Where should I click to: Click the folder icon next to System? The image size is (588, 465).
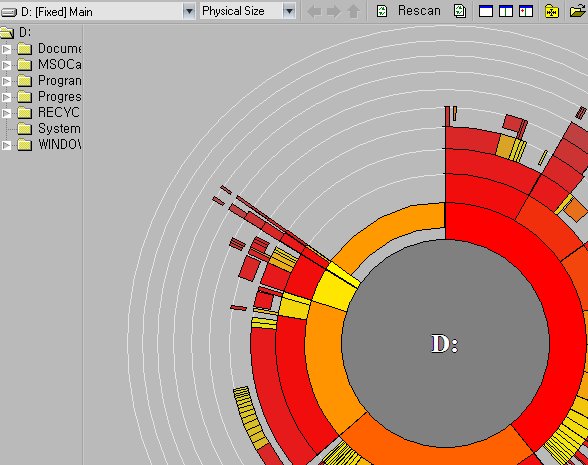tap(25, 129)
